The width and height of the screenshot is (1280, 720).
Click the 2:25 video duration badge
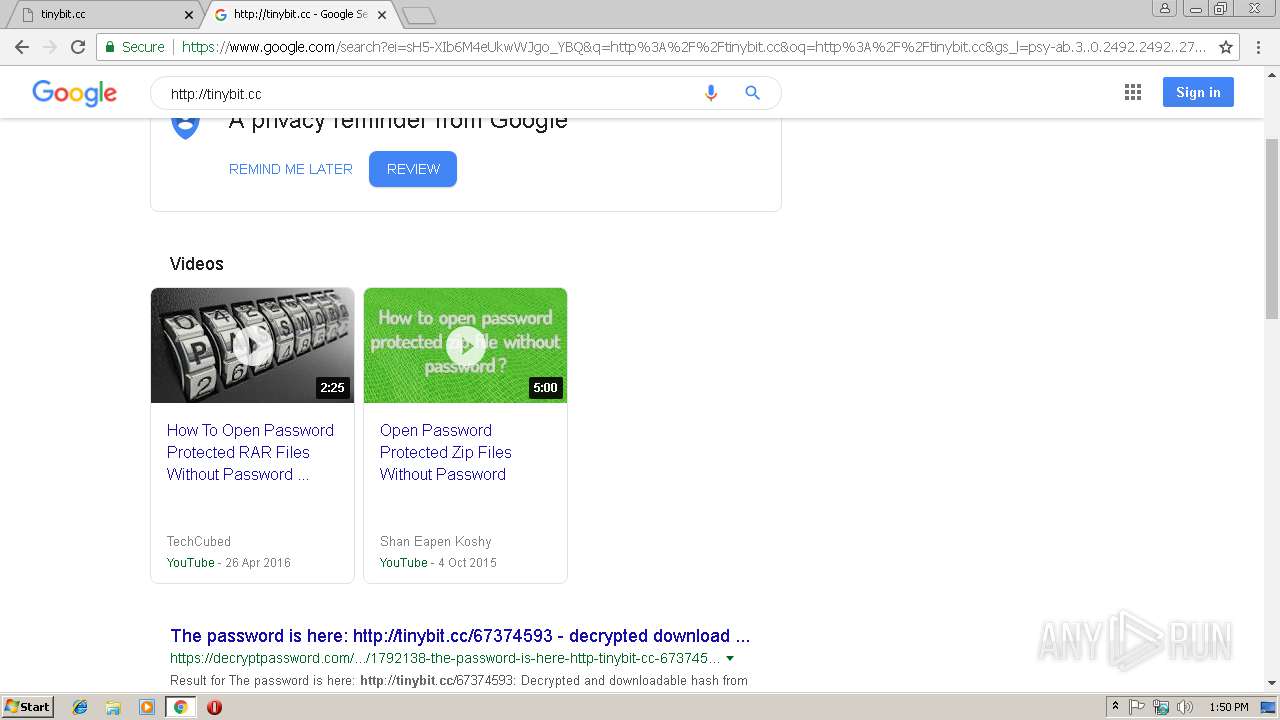coord(332,388)
